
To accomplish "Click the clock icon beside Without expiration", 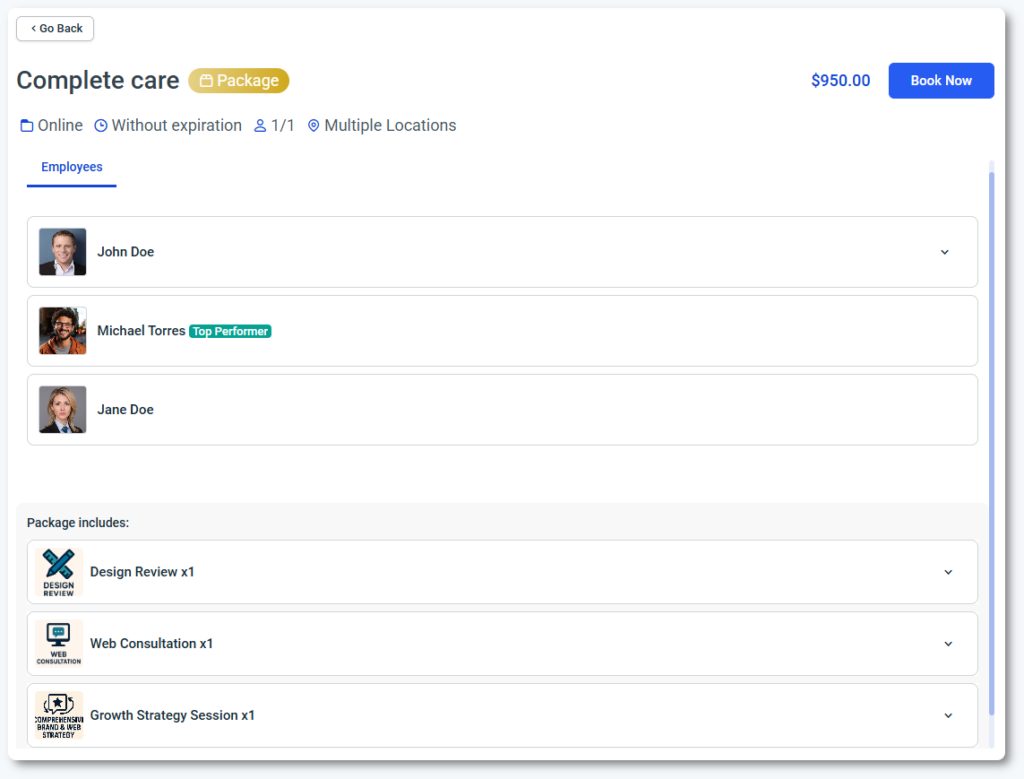I will coord(101,126).
